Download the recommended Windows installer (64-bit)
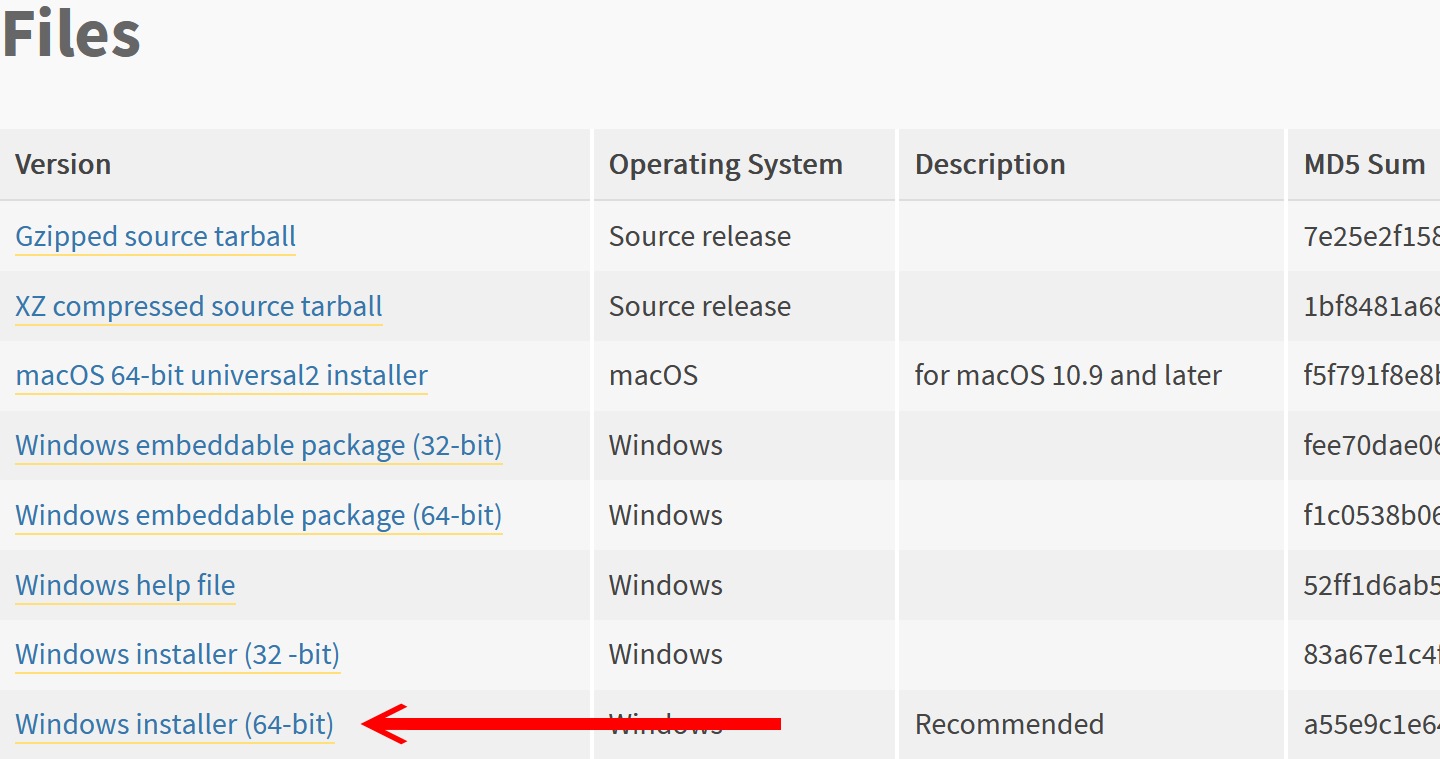 173,724
